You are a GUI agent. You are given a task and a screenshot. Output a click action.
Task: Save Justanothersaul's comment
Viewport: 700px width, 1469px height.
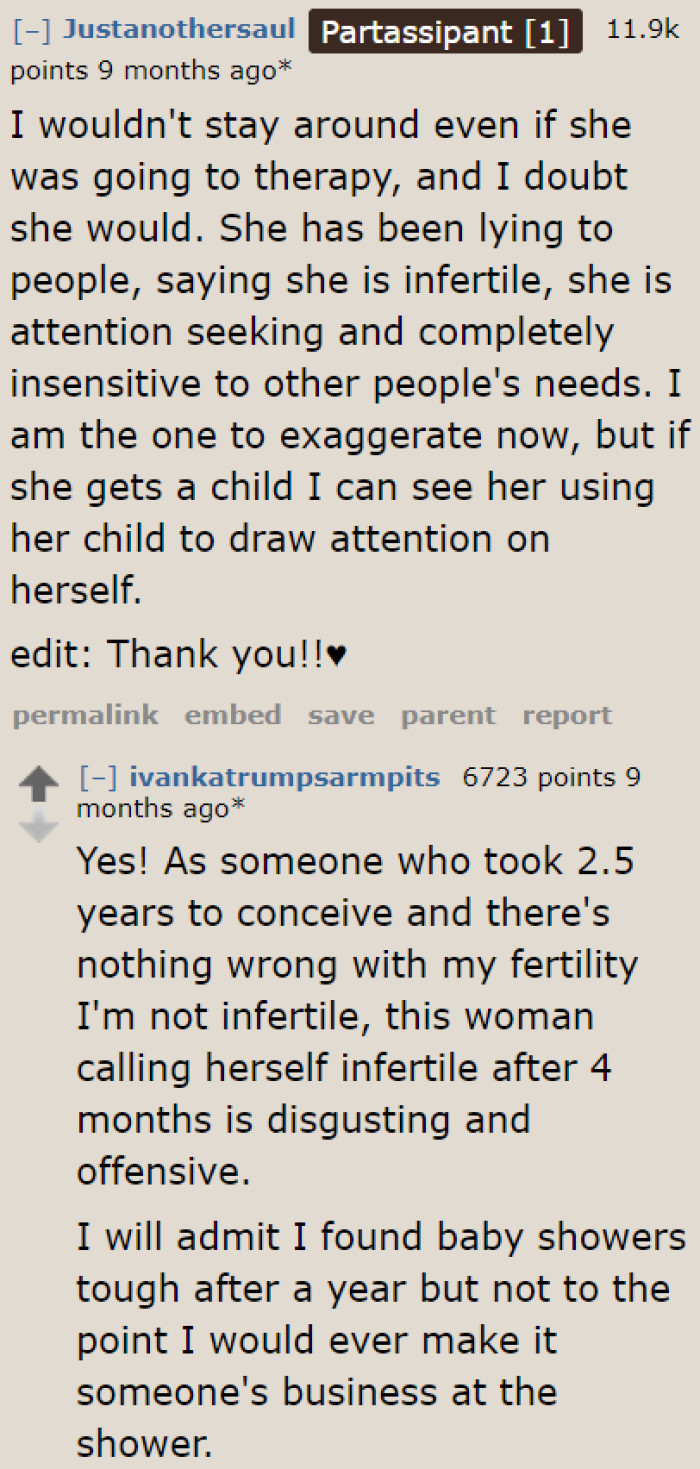click(x=341, y=715)
